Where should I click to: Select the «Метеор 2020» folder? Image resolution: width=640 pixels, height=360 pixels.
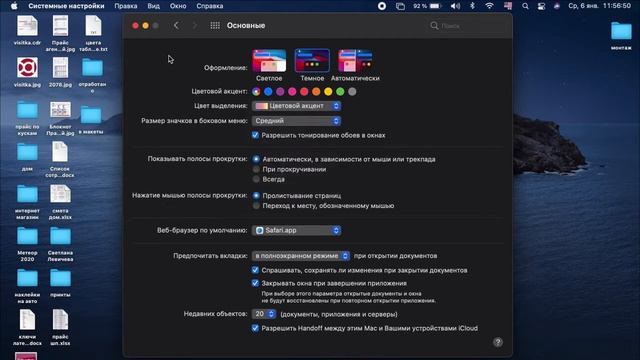[x=27, y=244]
